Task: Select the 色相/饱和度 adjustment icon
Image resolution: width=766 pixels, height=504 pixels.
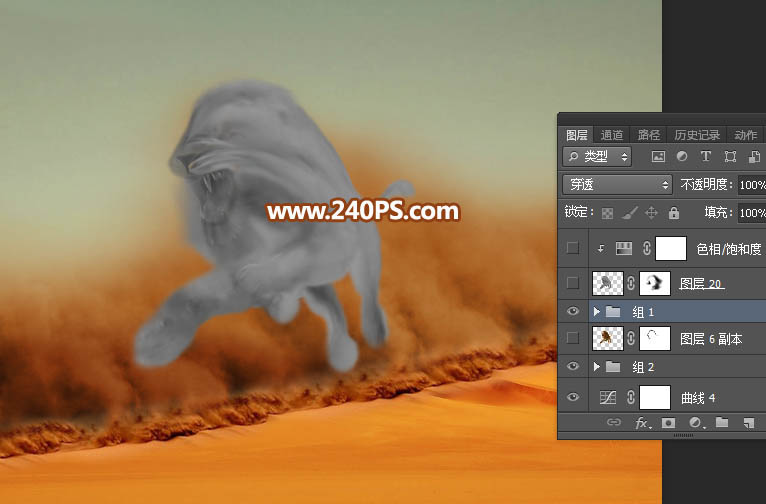Action: pos(624,249)
